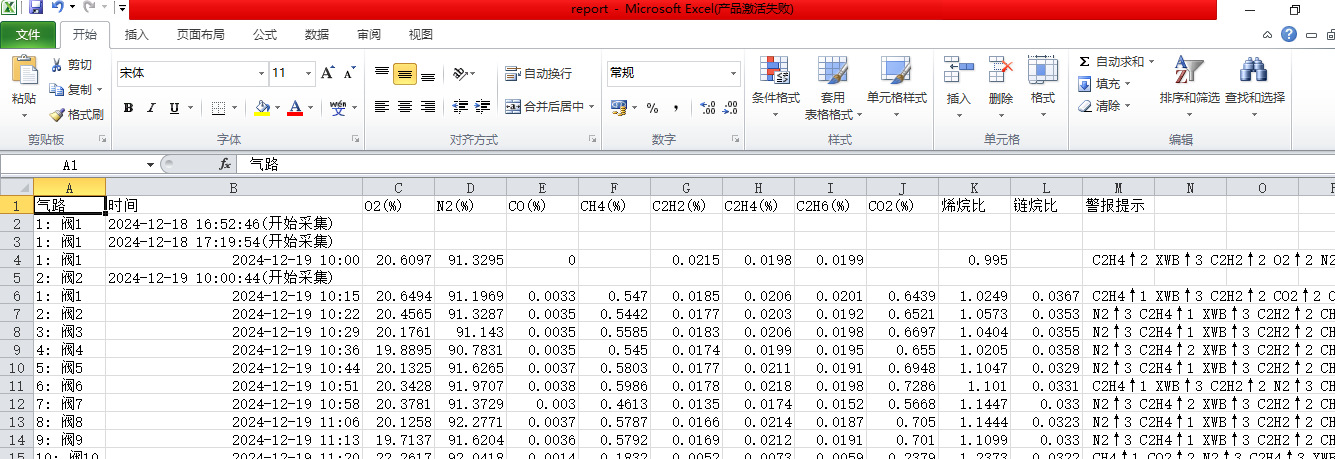The image size is (1335, 459).
Task: Click the Format Painter brush icon
Action: click(58, 115)
